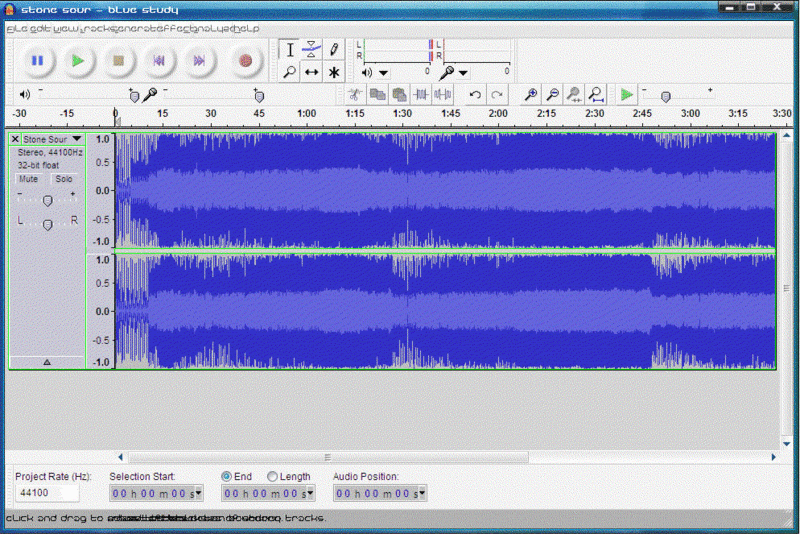Click the Pause button in the transport controls
The image size is (800, 534).
pos(37,61)
